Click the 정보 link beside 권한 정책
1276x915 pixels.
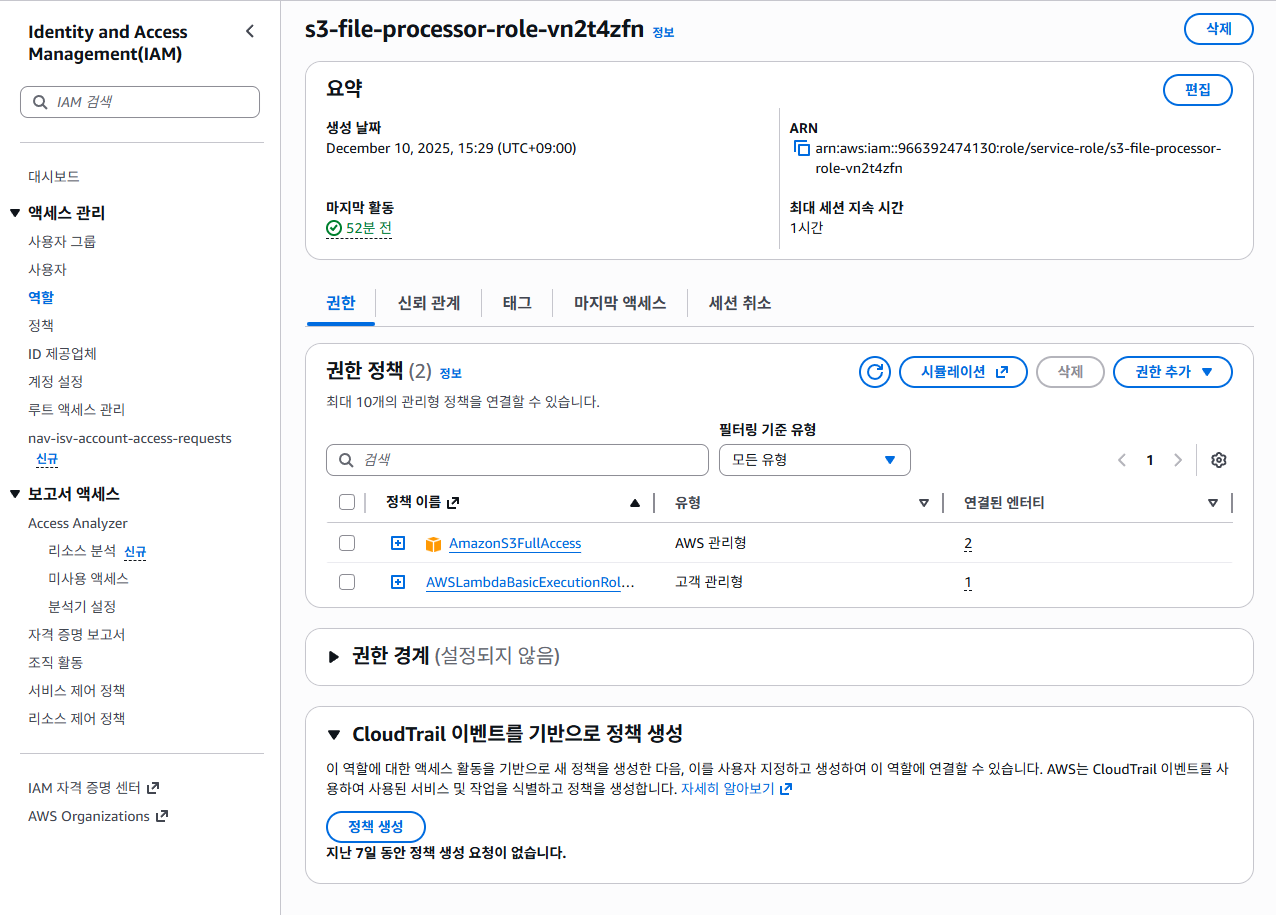coord(451,373)
